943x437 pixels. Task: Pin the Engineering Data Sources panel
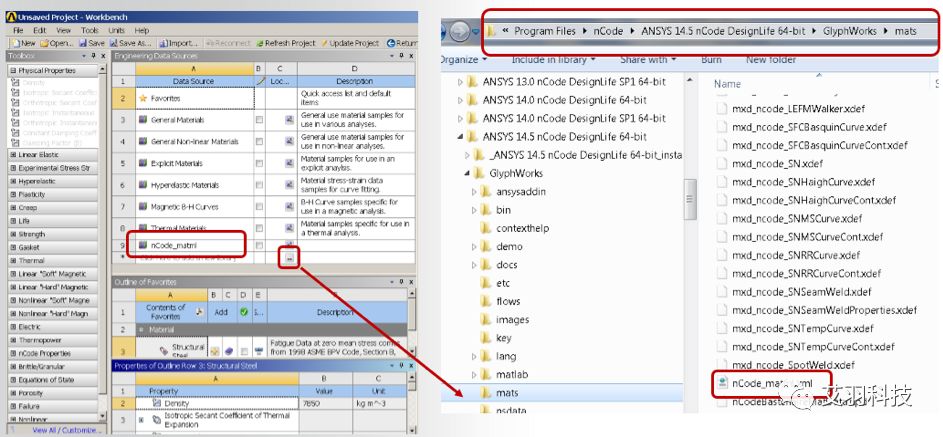[x=403, y=56]
